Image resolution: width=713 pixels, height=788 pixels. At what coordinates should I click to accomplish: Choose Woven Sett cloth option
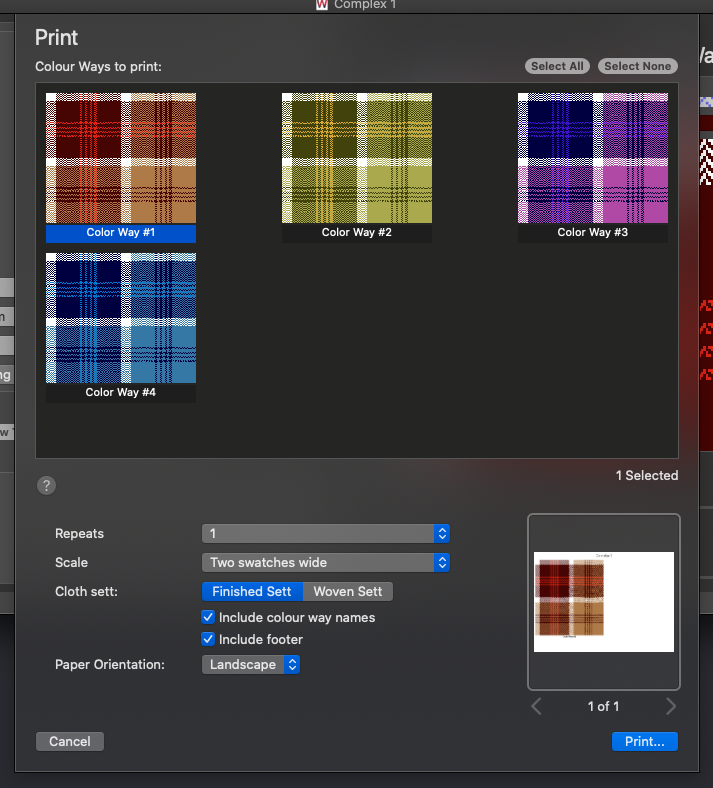tap(348, 592)
